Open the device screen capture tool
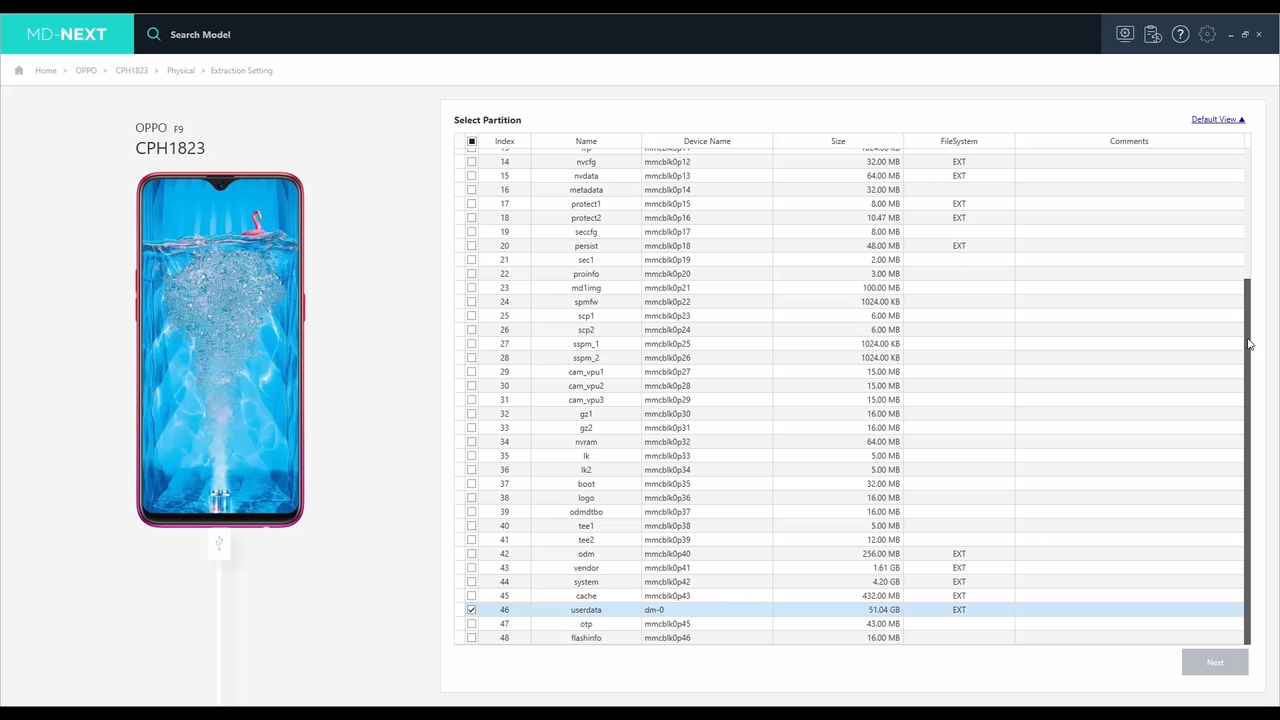 [1125, 34]
